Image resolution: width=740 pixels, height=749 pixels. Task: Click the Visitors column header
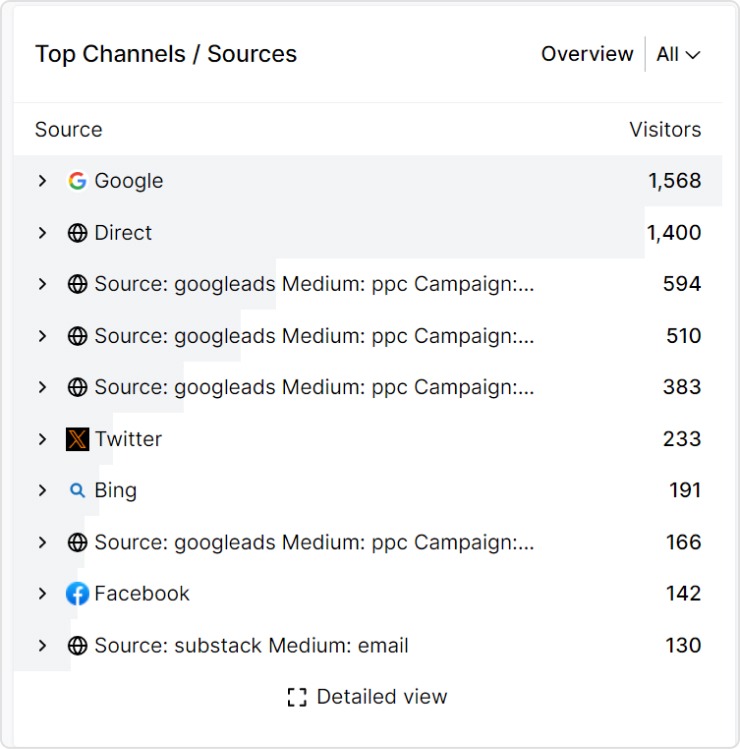pos(665,129)
